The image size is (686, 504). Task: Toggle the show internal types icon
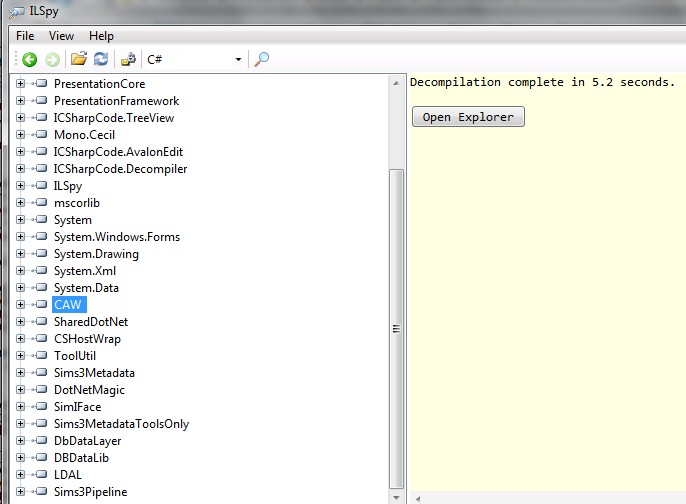[x=128, y=59]
